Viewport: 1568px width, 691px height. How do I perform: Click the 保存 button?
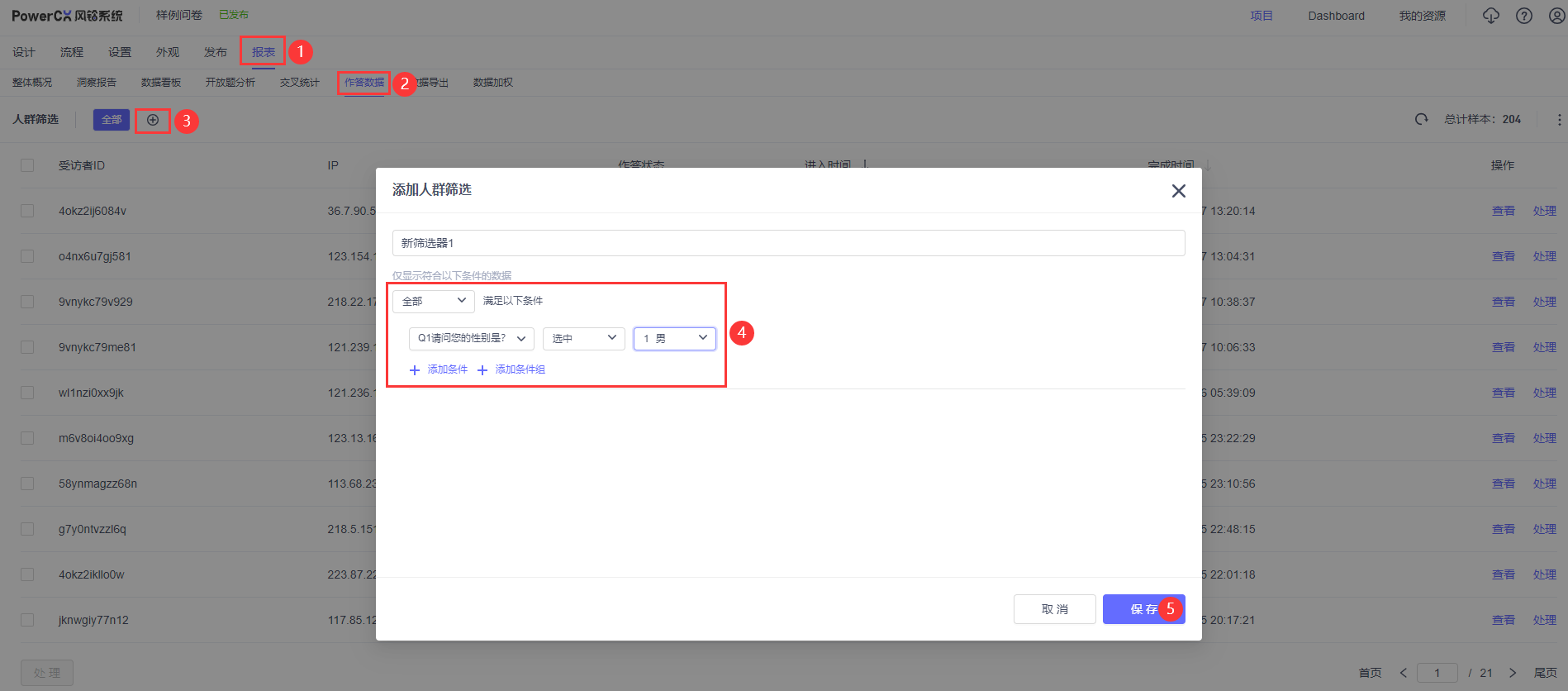pyautogui.click(x=1143, y=609)
